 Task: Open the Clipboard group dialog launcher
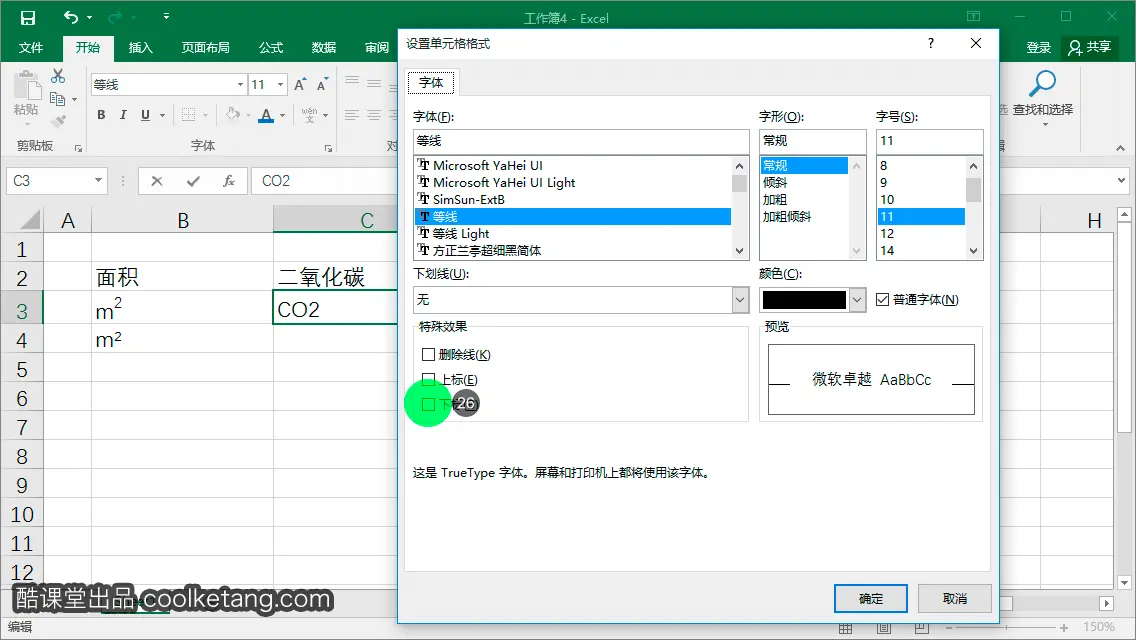(78, 149)
